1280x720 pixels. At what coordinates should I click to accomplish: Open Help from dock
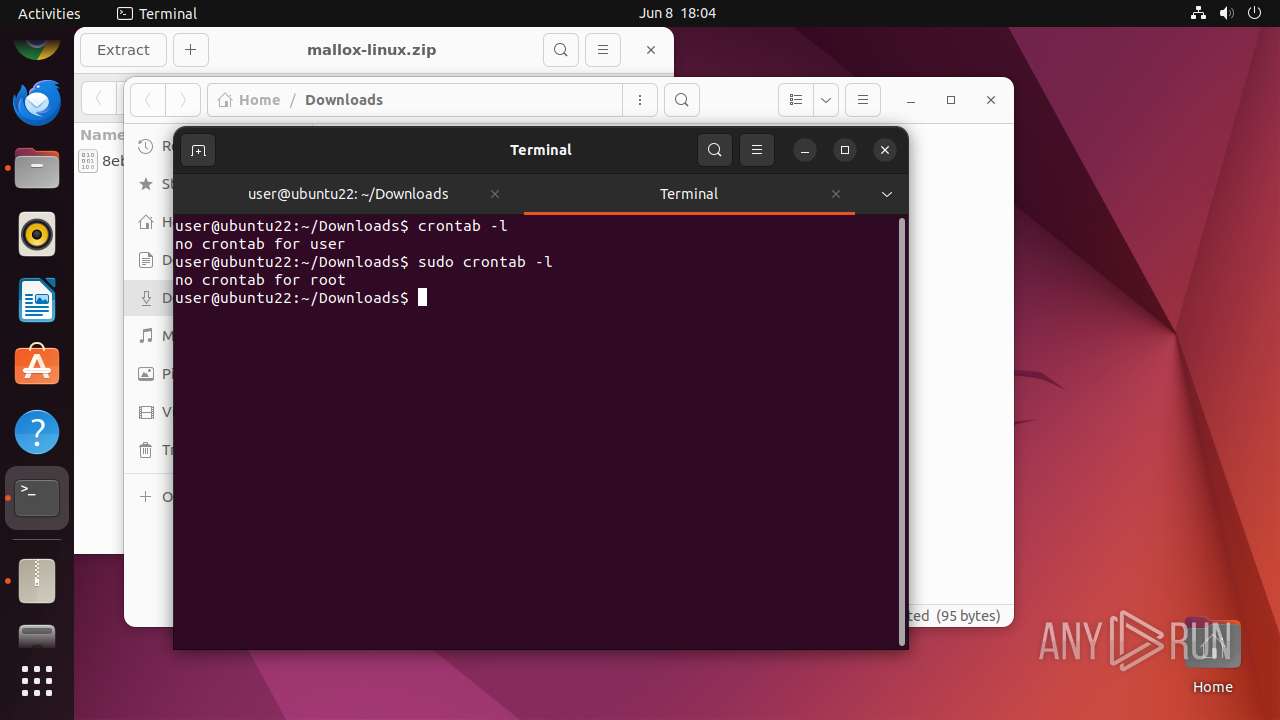coord(37,432)
